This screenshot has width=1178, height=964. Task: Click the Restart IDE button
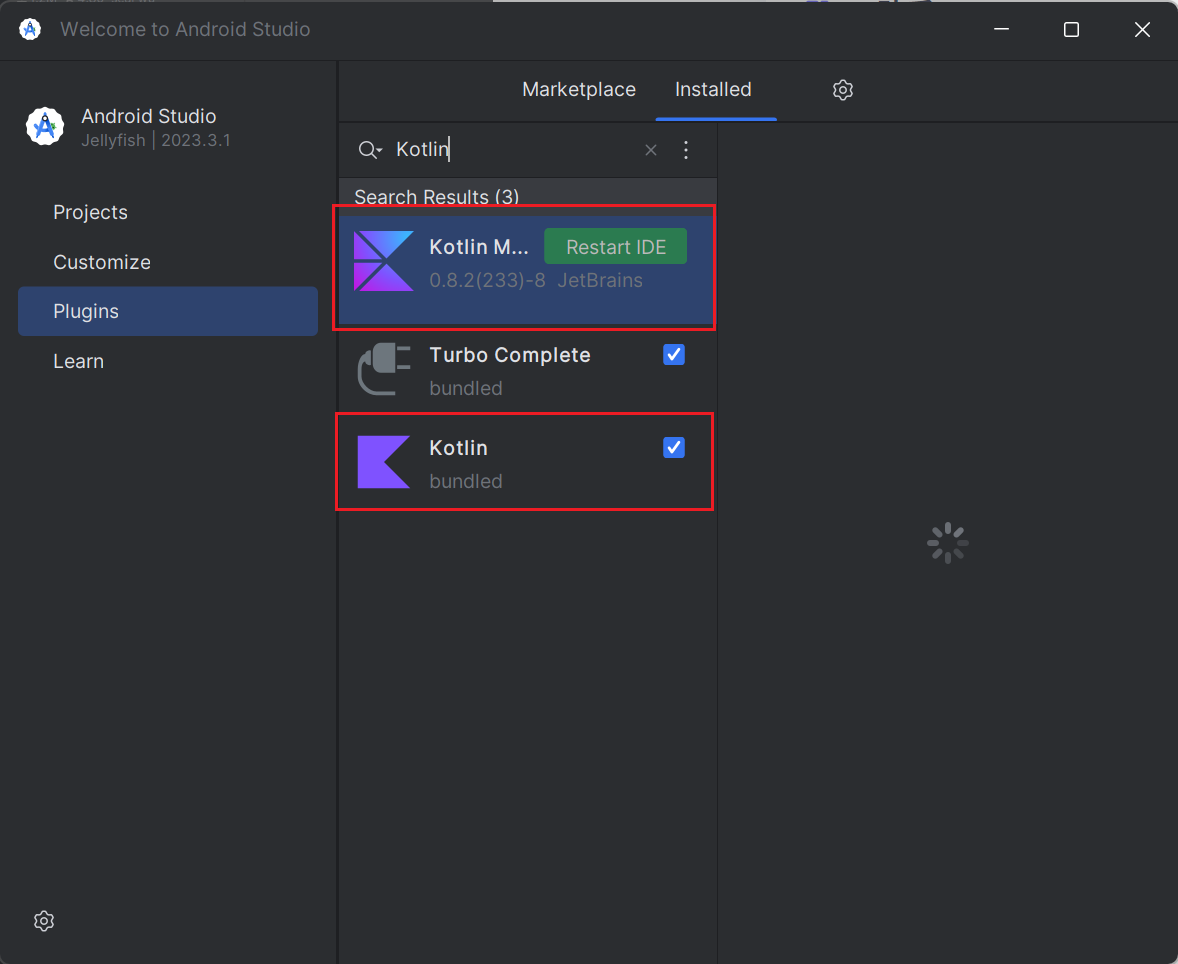pos(615,246)
